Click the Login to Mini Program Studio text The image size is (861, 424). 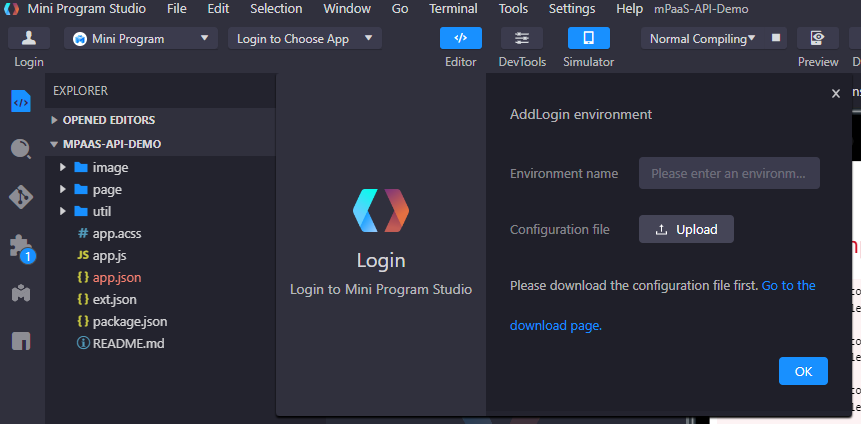coord(381,289)
